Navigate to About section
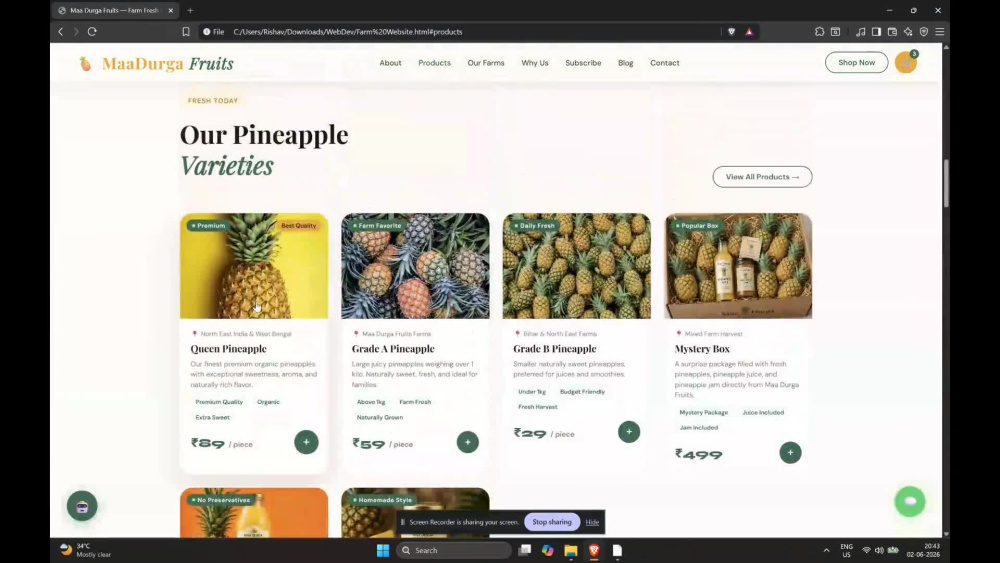This screenshot has width=1000, height=563. point(390,62)
